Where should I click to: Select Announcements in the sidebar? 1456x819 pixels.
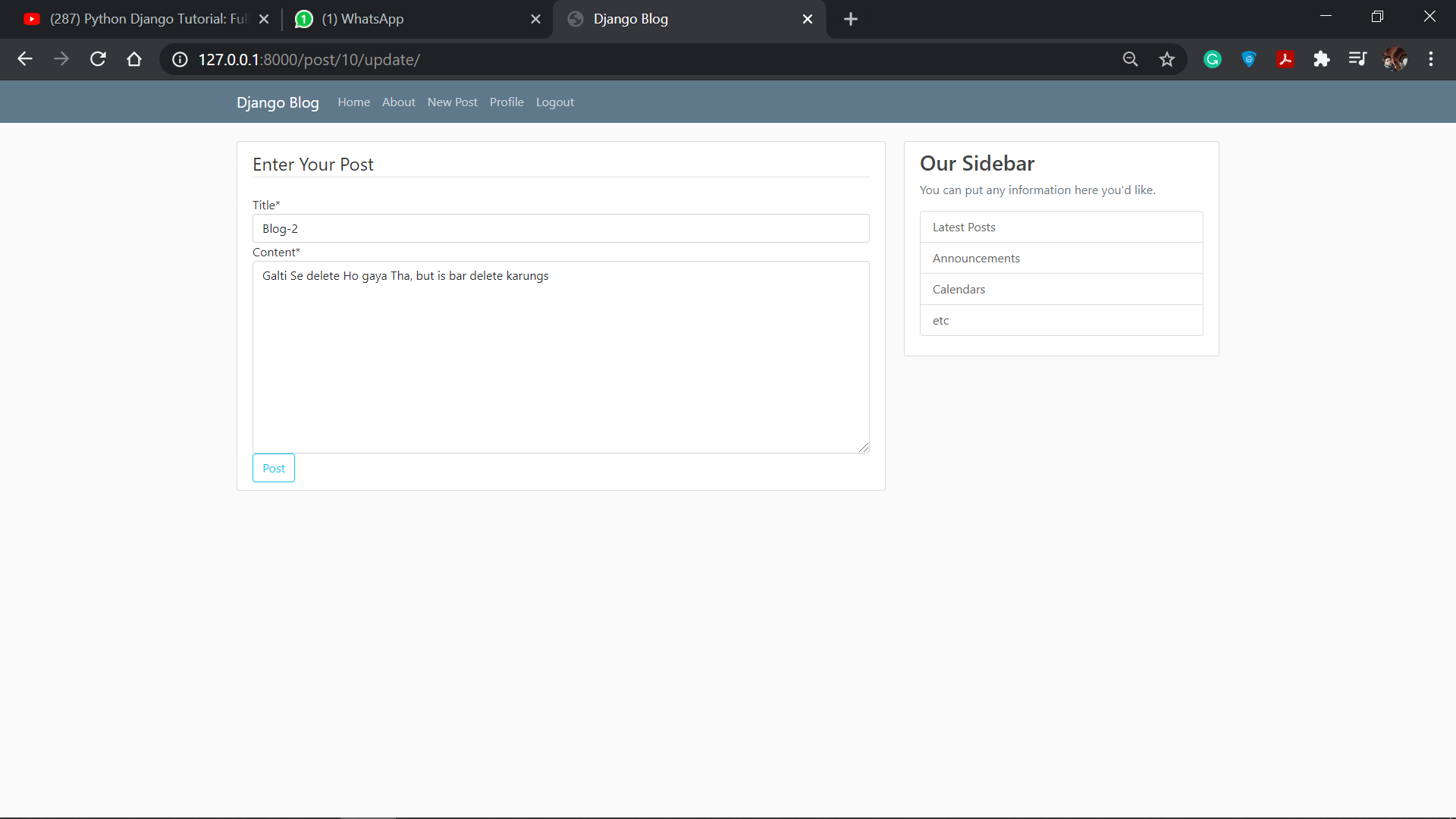pyautogui.click(x=1061, y=258)
